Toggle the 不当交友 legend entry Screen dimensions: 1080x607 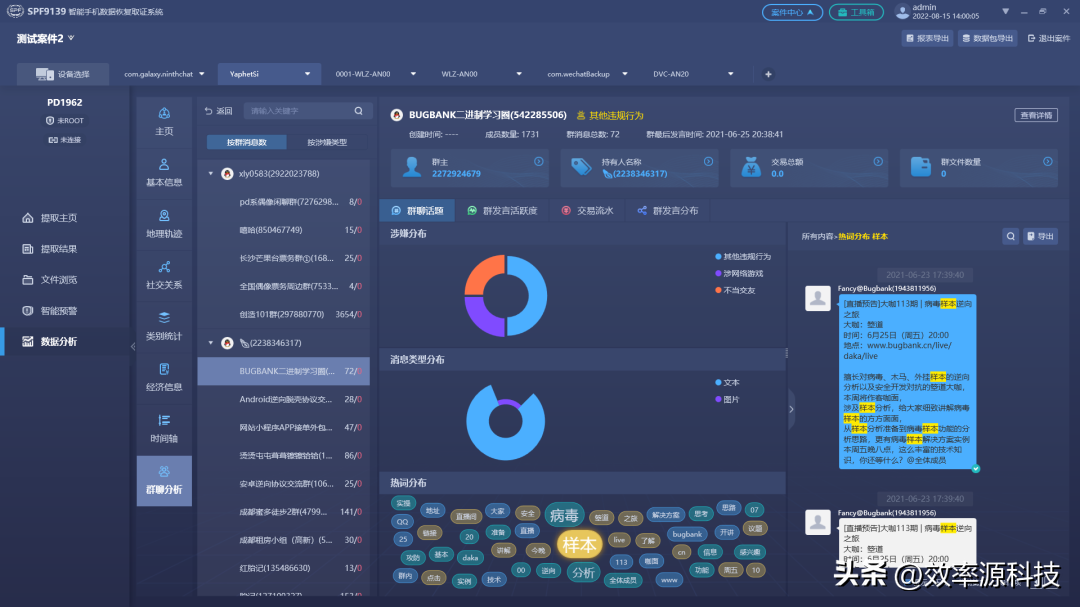click(735, 290)
